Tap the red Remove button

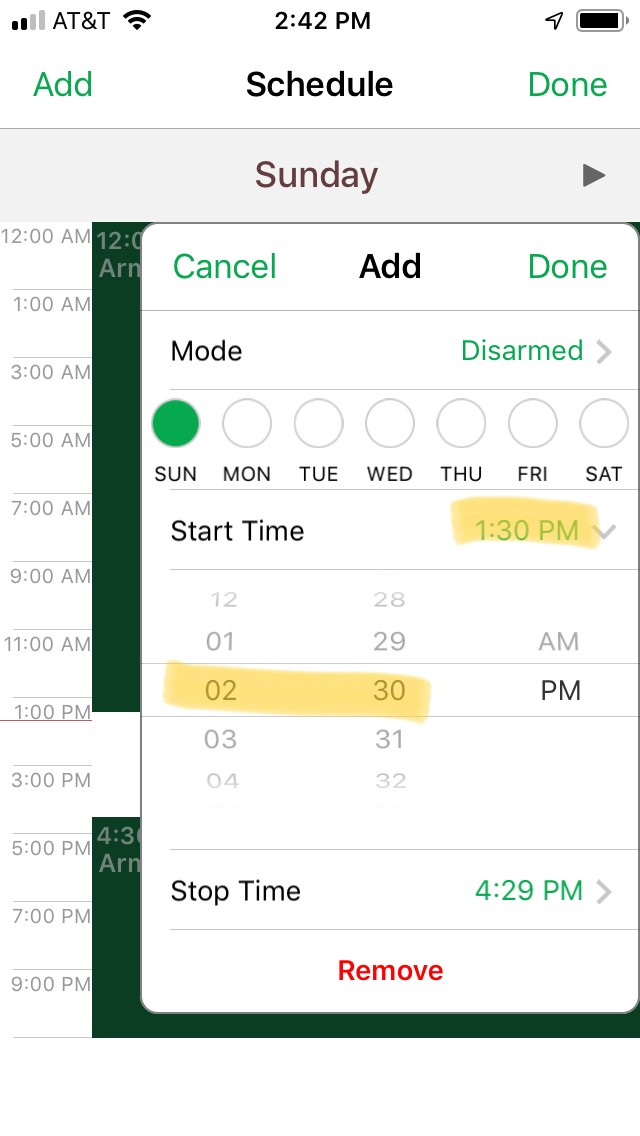(390, 971)
